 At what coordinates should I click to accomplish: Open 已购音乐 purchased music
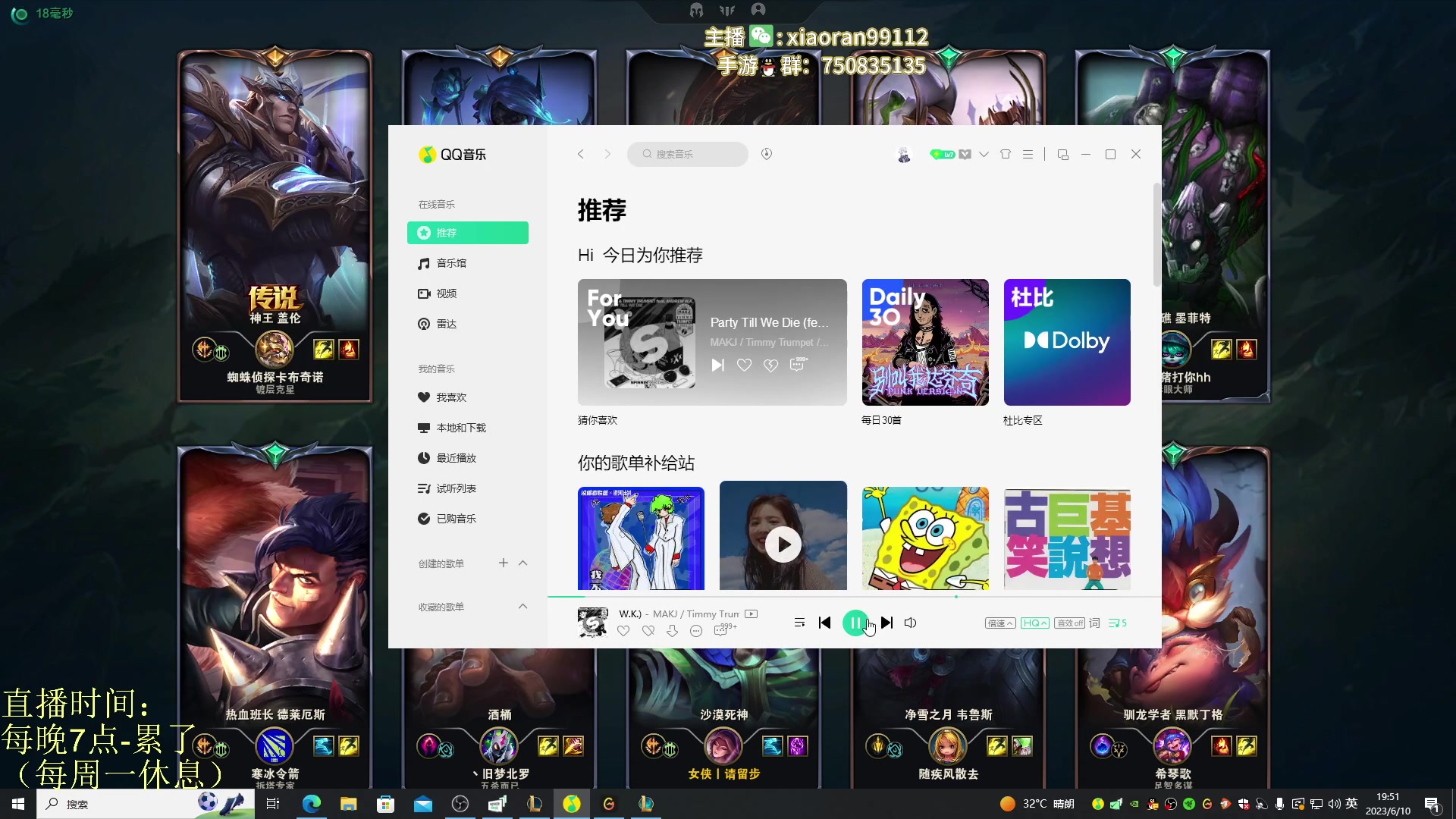click(468, 519)
